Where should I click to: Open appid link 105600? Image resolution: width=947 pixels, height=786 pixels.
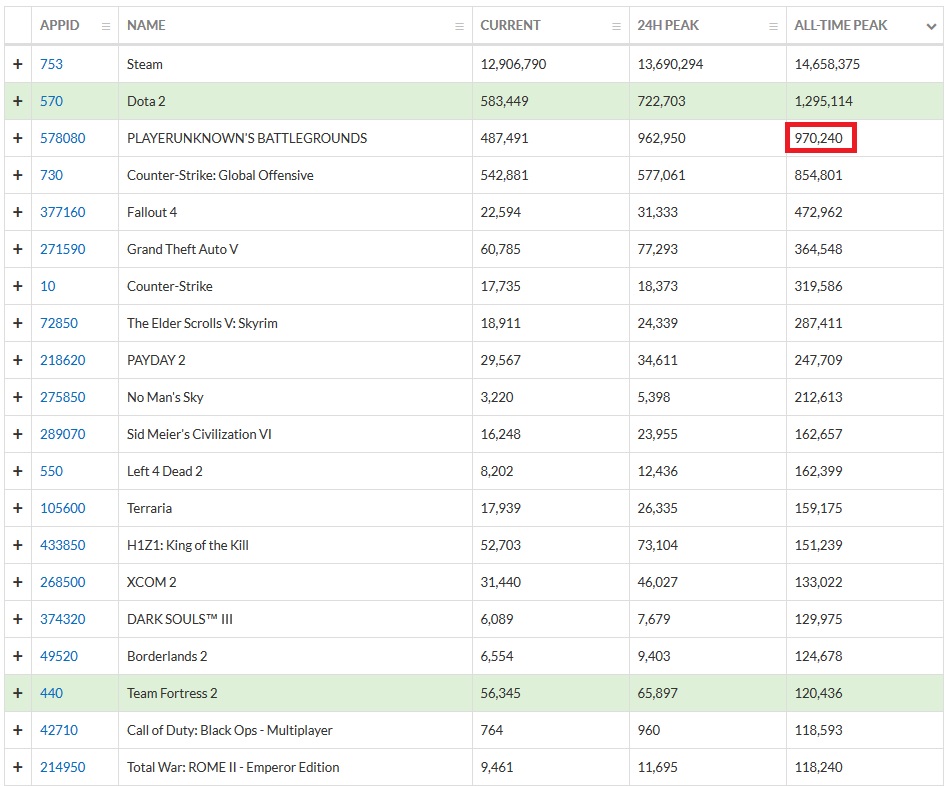(x=63, y=508)
